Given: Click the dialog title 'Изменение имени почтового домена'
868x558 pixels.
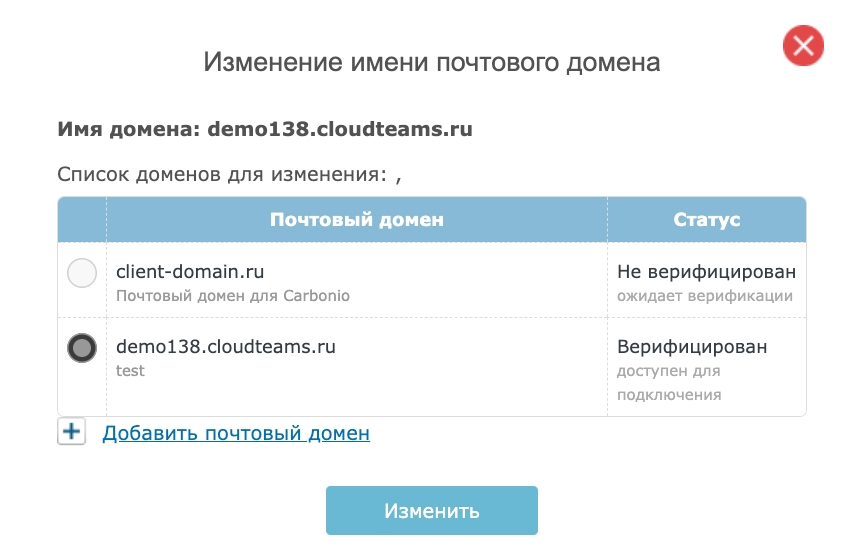Looking at the screenshot, I should (432, 62).
